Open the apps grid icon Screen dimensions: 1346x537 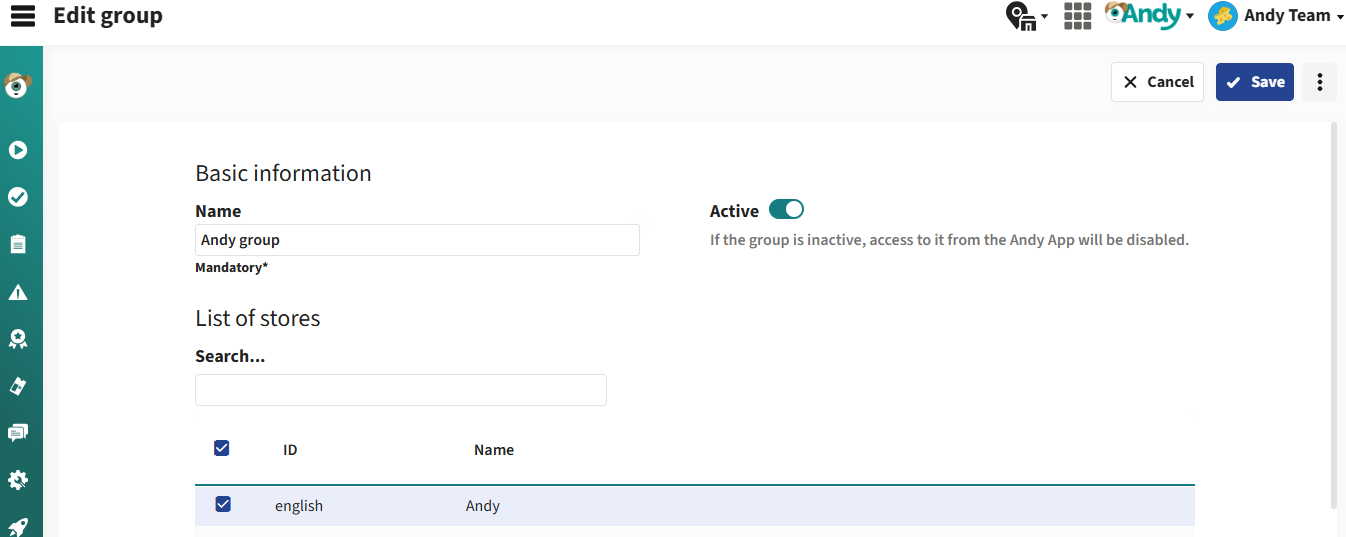[1077, 16]
